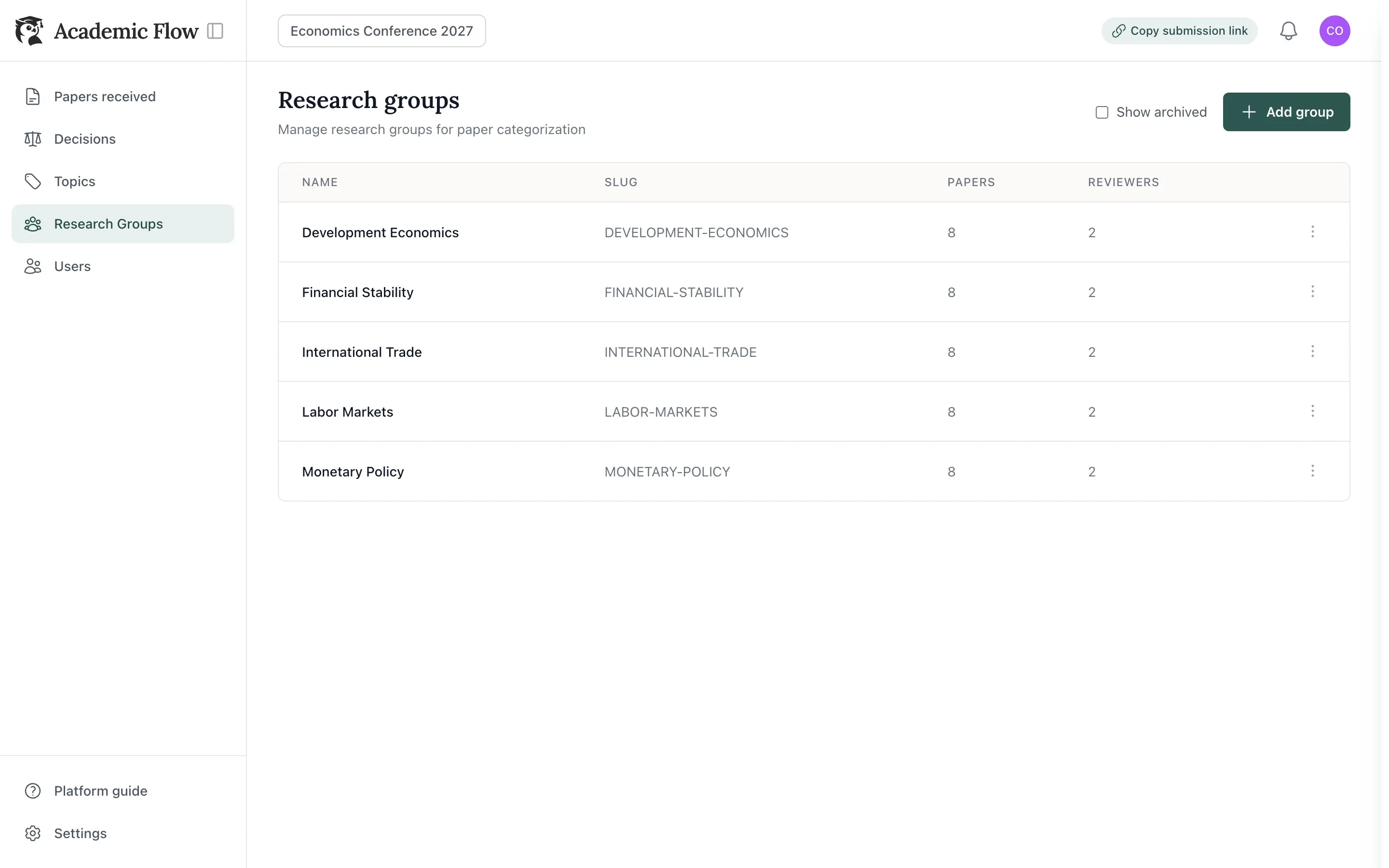Open the Users page
This screenshot has height=868, width=1389.
point(123,266)
